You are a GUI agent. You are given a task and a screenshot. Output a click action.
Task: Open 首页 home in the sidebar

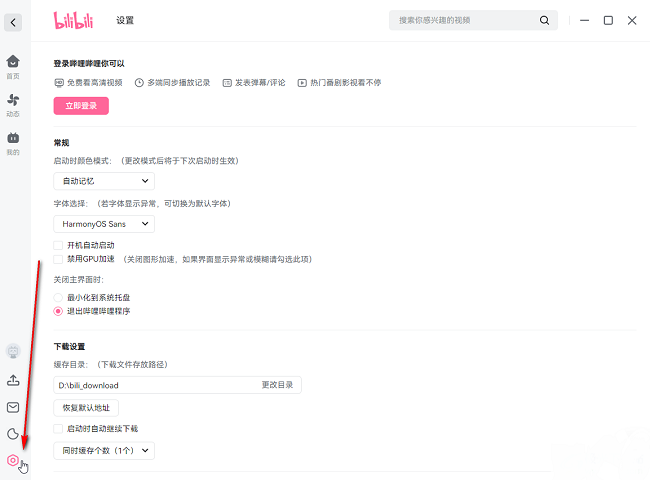(13, 67)
